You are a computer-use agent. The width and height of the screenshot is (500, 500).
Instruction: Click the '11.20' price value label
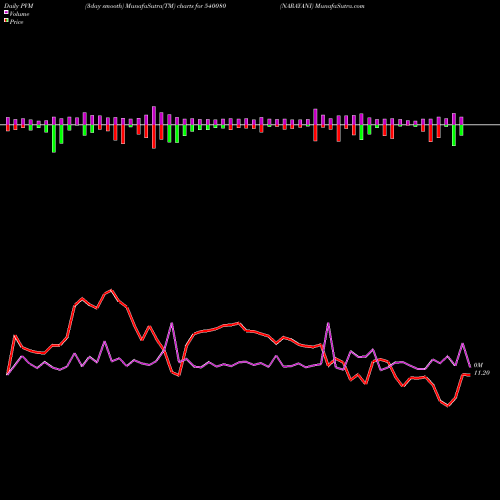click(482, 373)
